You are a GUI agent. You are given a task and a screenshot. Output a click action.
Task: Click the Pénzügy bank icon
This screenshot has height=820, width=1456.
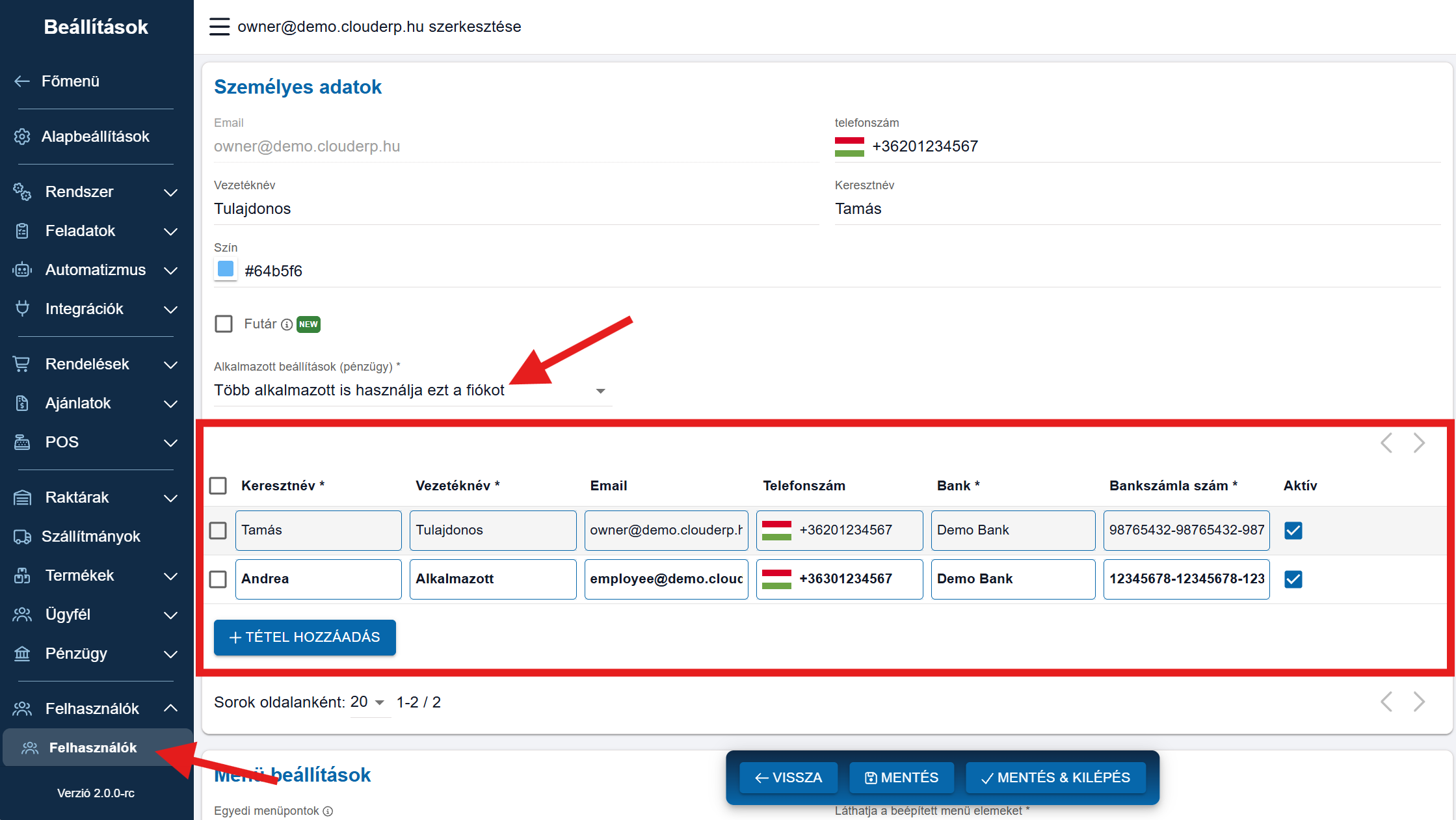(22, 654)
